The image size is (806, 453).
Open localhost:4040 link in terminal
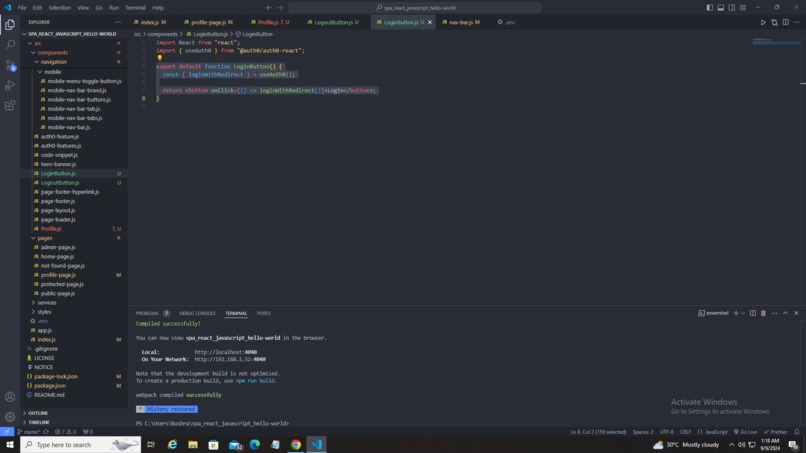226,352
